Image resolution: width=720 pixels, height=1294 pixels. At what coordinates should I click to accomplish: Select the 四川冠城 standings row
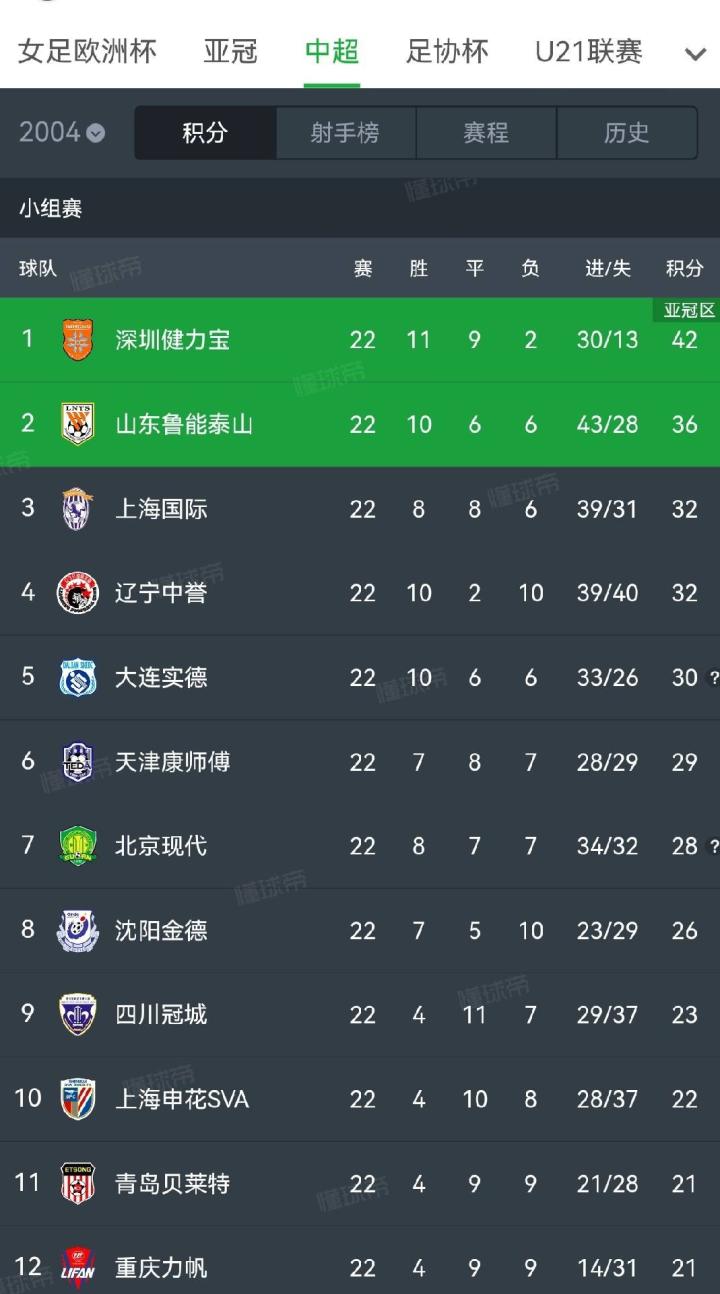(x=360, y=1015)
